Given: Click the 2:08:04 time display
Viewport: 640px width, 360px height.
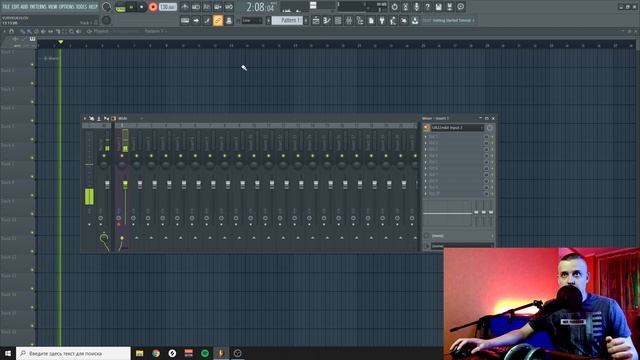Looking at the screenshot, I should 260,7.
